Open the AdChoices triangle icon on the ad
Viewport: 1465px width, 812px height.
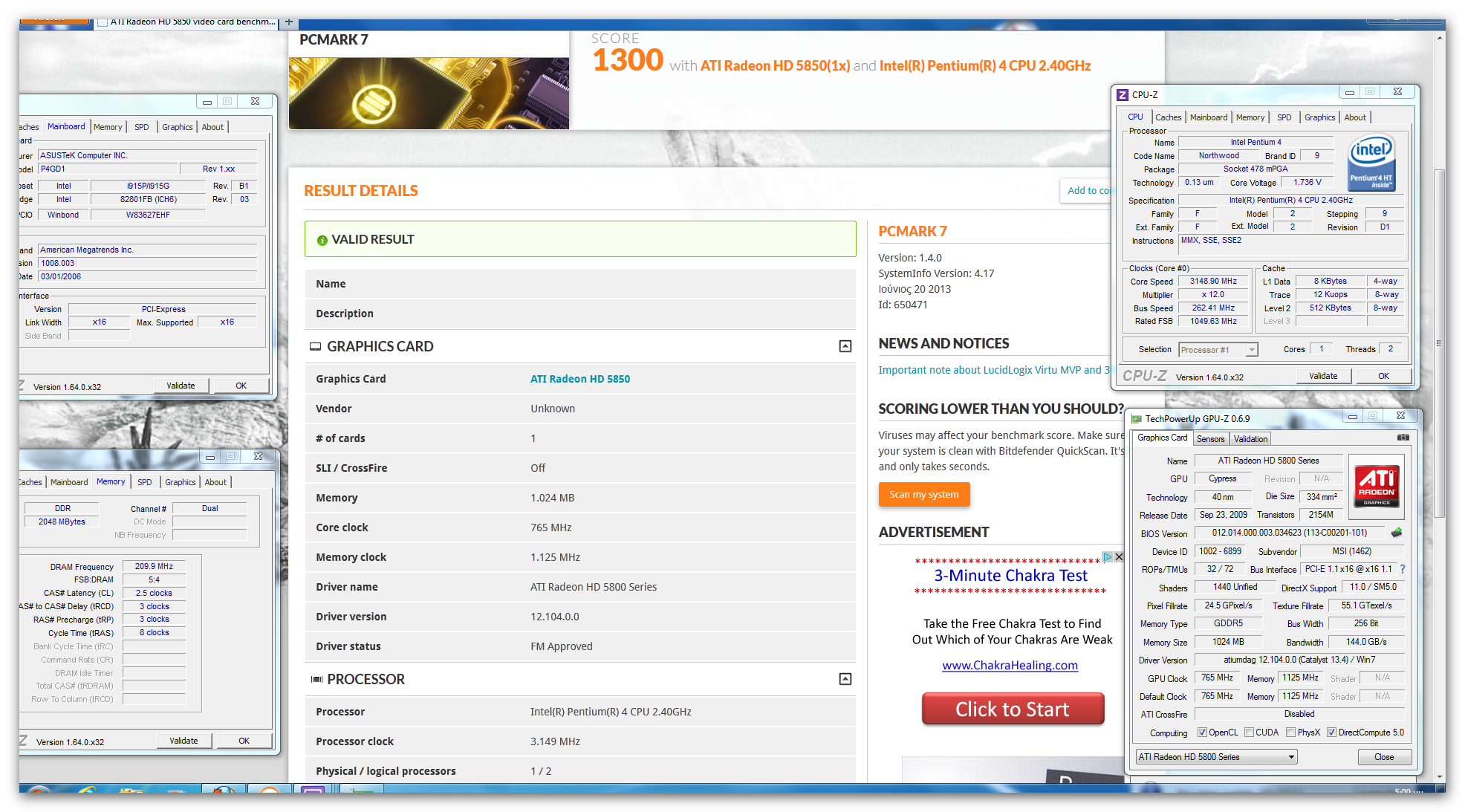(x=1107, y=556)
